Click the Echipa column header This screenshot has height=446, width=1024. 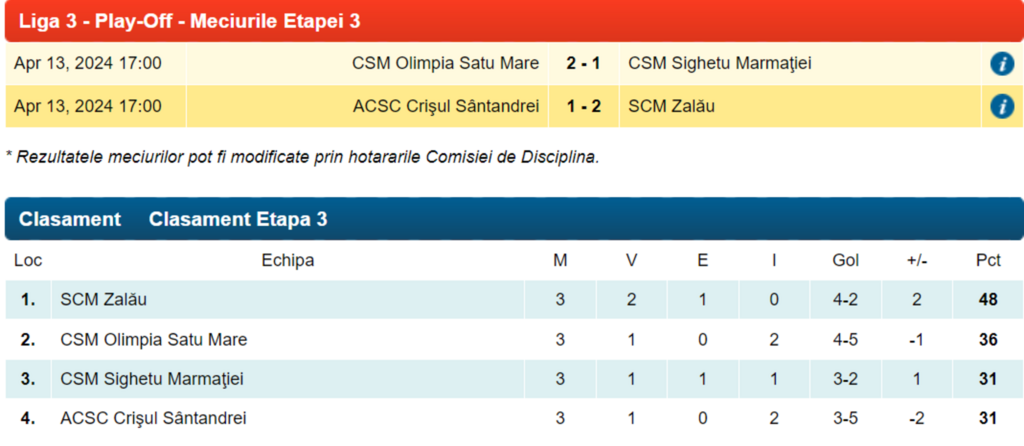click(x=288, y=261)
